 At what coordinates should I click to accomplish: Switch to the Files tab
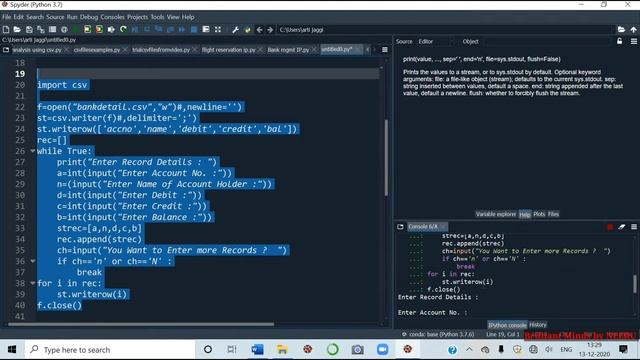tap(553, 214)
